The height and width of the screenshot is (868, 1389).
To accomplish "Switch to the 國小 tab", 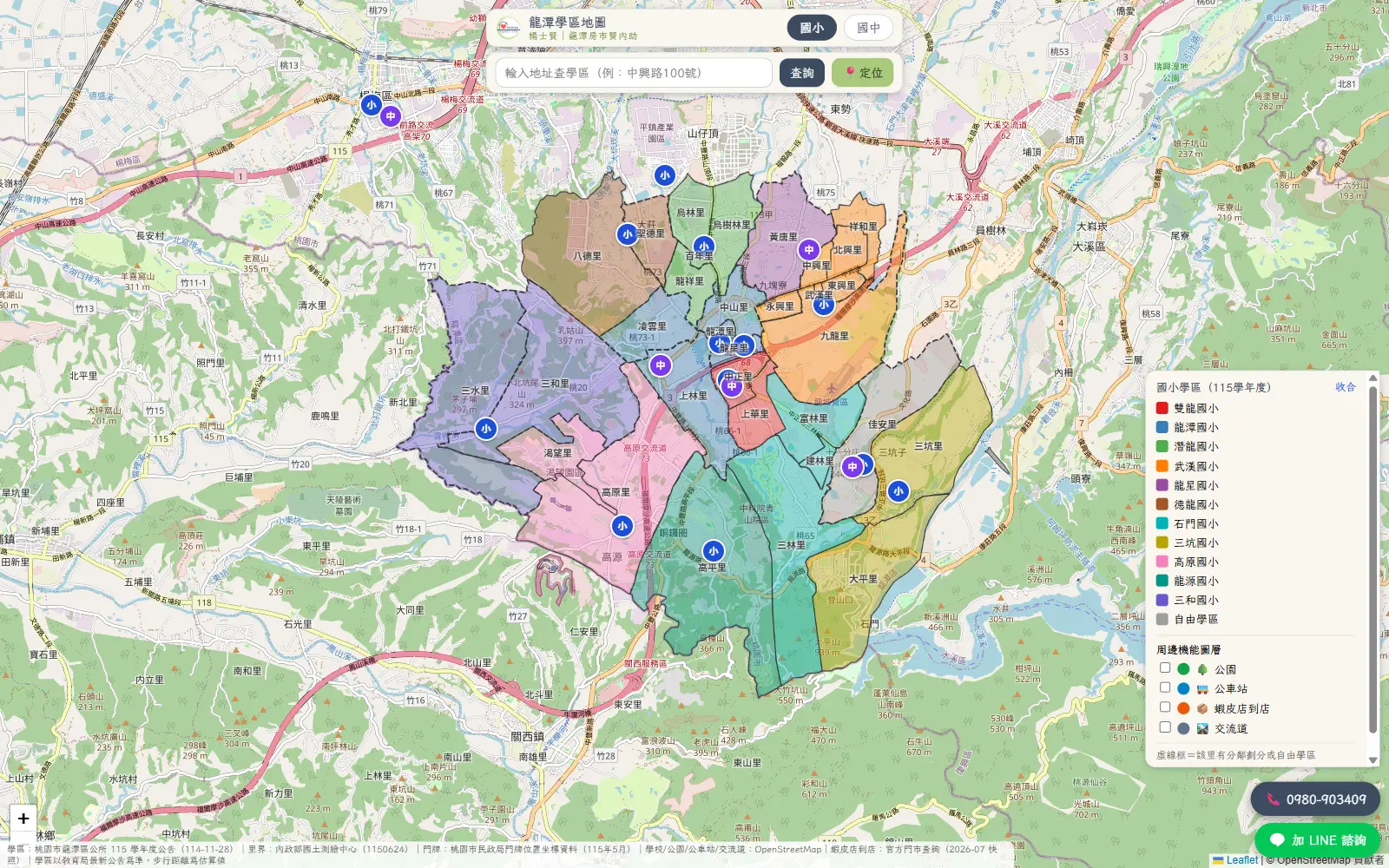I will click(812, 28).
